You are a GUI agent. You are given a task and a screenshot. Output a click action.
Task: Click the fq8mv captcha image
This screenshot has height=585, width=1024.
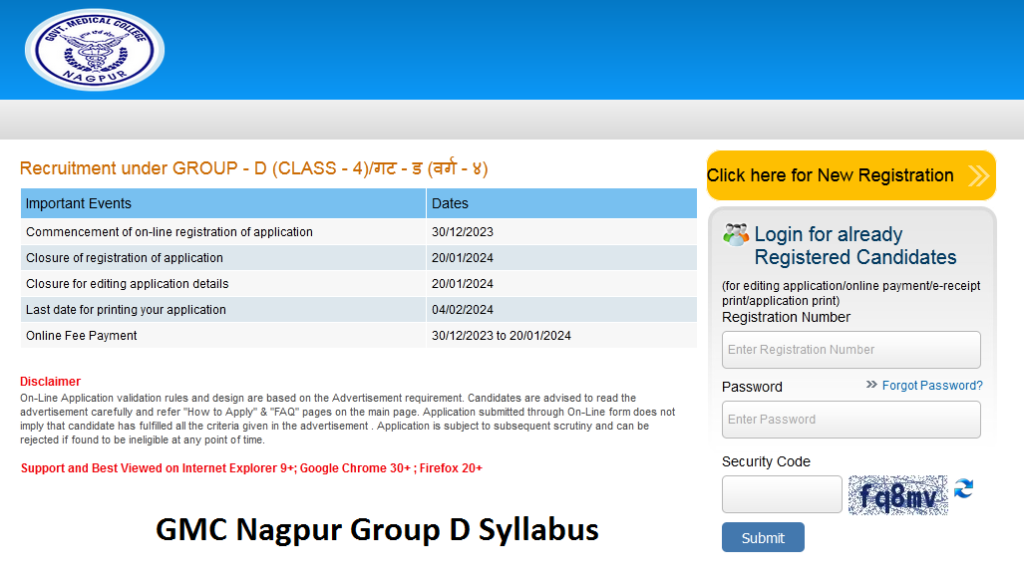point(897,496)
